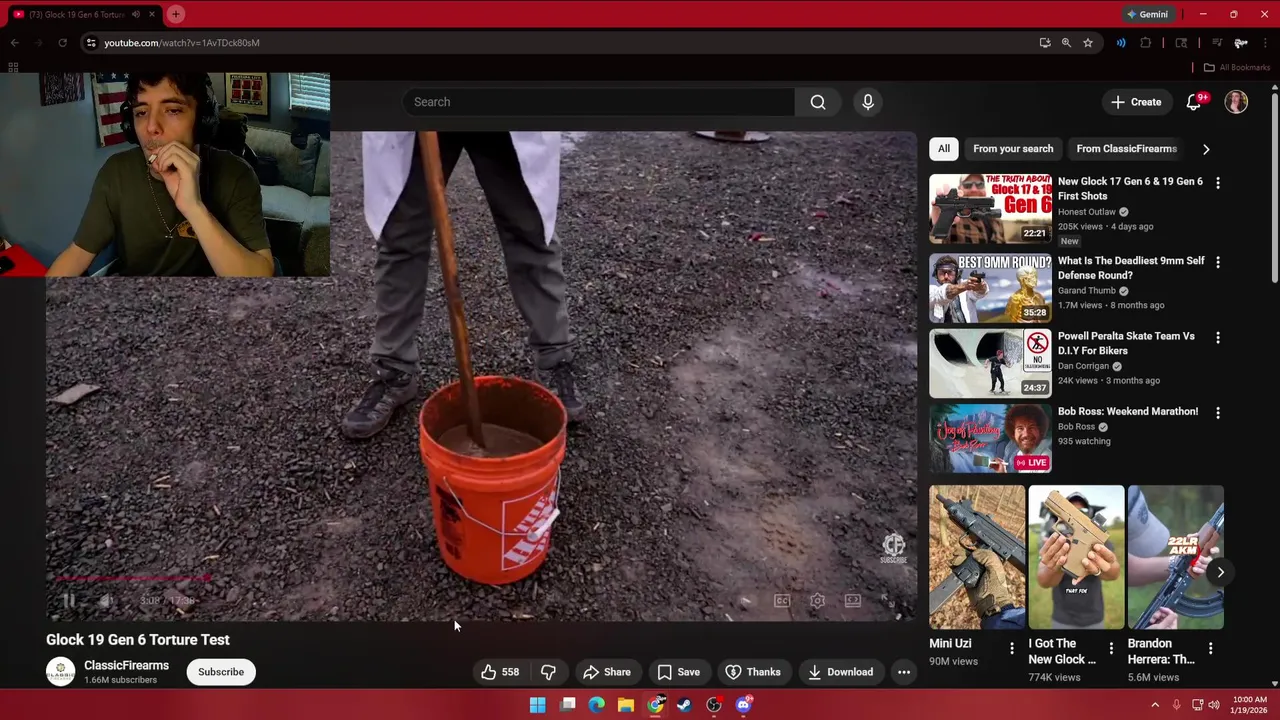Toggle closed captions on video

click(782, 601)
